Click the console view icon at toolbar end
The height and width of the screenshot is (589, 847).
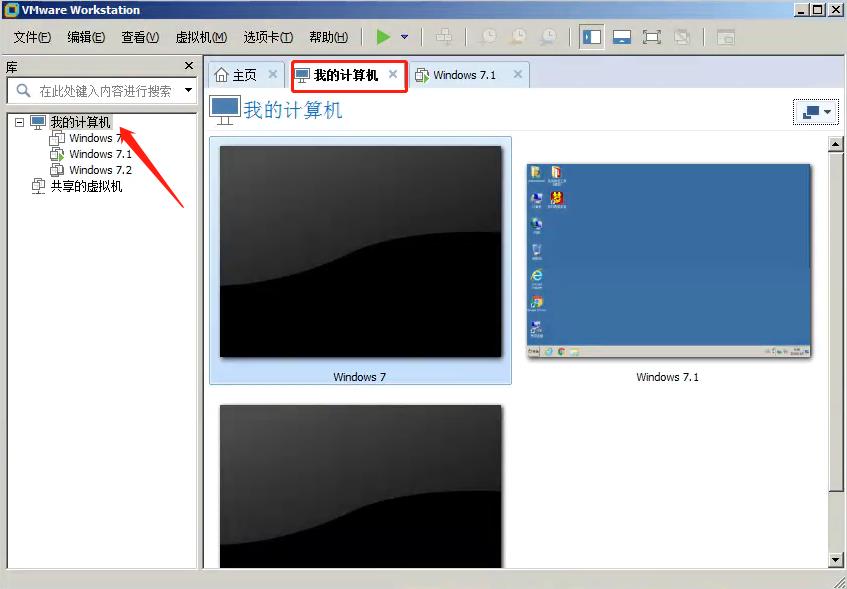pos(725,37)
